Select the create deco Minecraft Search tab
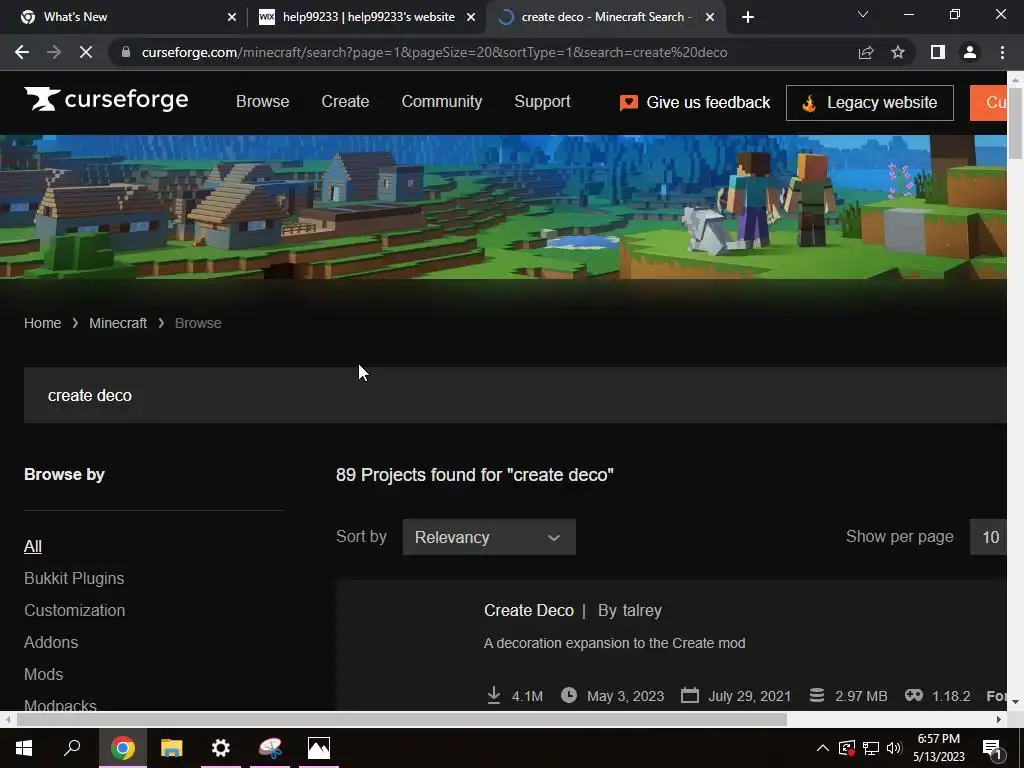The height and width of the screenshot is (768, 1024). (605, 17)
